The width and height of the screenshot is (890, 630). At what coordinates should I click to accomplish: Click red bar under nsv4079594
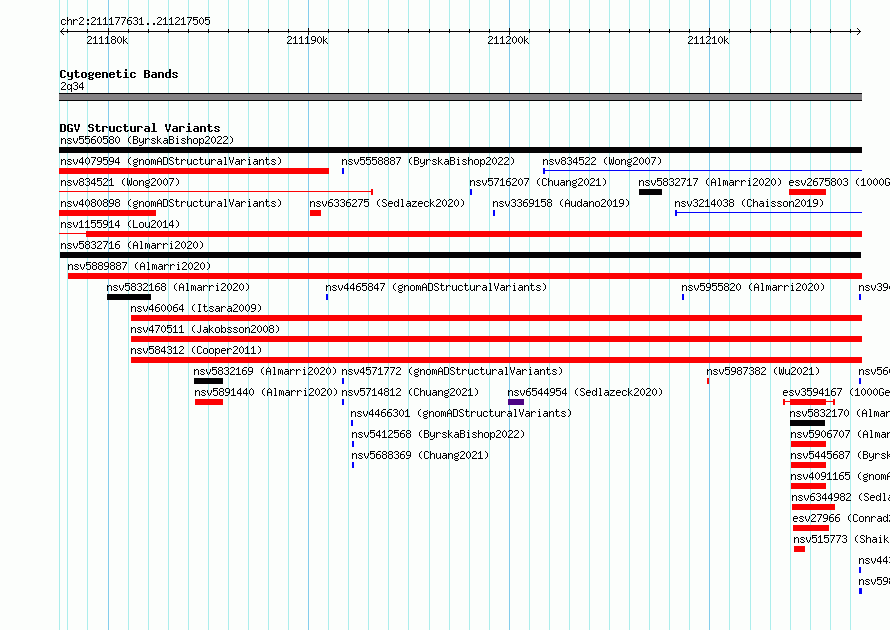coord(194,171)
